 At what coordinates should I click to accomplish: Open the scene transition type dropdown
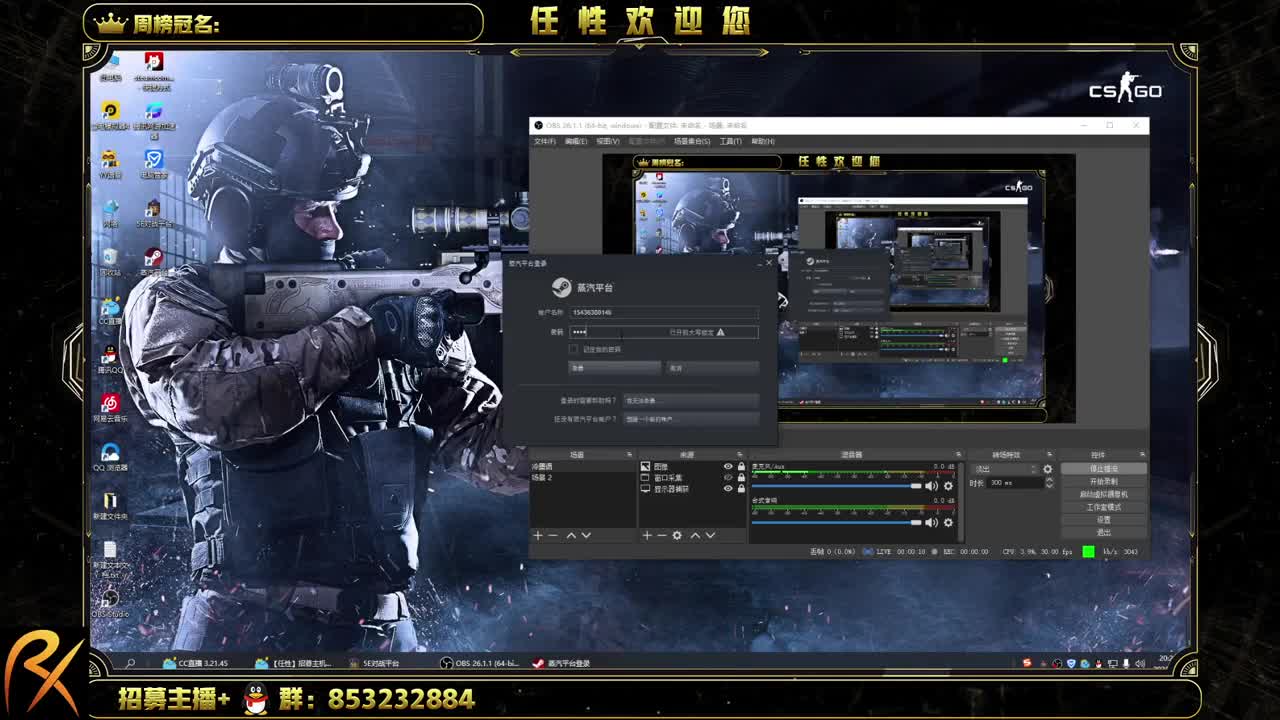click(1005, 469)
